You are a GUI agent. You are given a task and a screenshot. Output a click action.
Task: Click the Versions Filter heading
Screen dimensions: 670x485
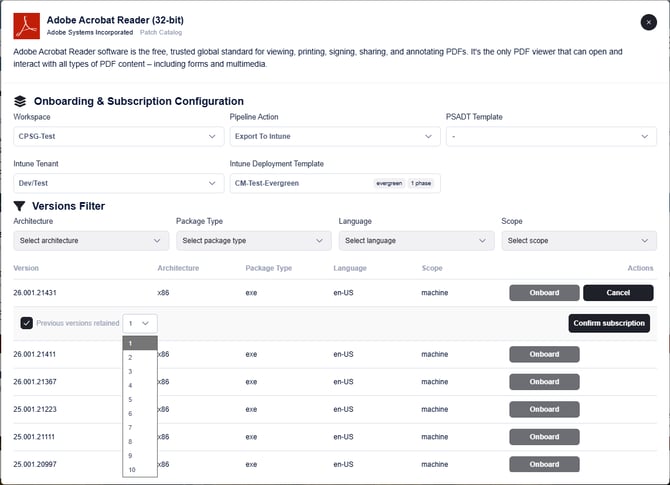click(68, 206)
